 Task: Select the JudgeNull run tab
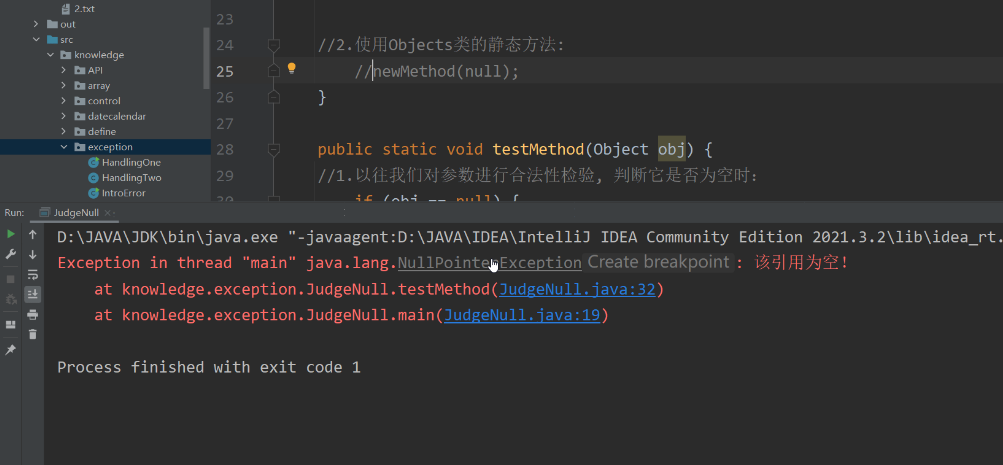click(x=74, y=213)
